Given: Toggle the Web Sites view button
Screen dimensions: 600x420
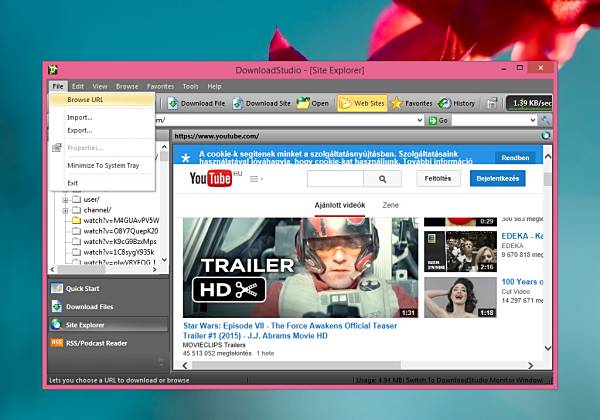Looking at the screenshot, I should (x=362, y=103).
